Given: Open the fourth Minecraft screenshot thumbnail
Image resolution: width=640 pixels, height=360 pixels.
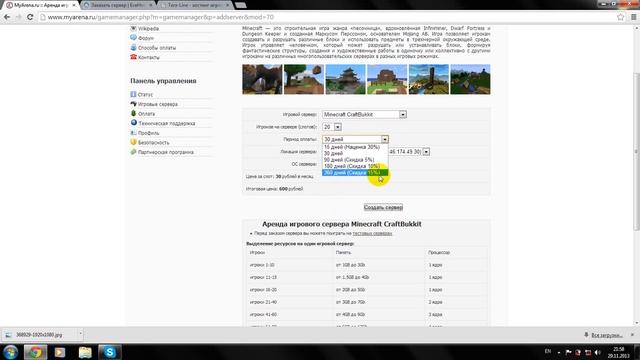Looking at the screenshot, I should point(387,79).
